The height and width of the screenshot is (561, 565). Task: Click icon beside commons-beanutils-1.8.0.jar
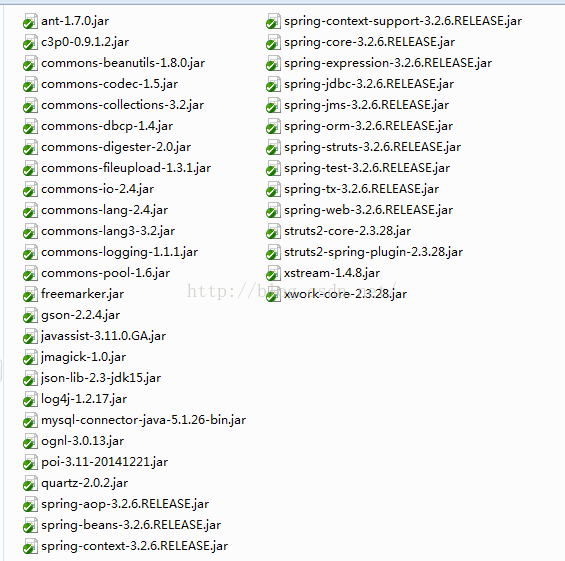30,63
